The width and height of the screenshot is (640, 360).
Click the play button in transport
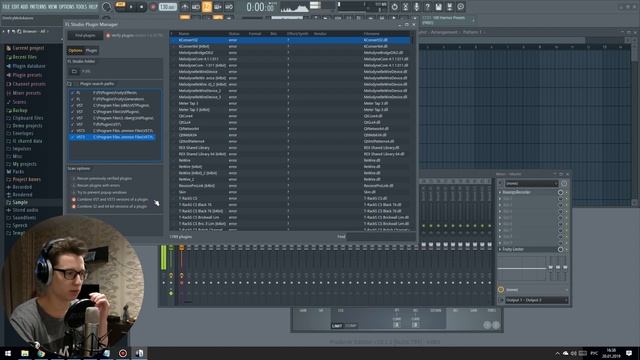click(x=131, y=7)
